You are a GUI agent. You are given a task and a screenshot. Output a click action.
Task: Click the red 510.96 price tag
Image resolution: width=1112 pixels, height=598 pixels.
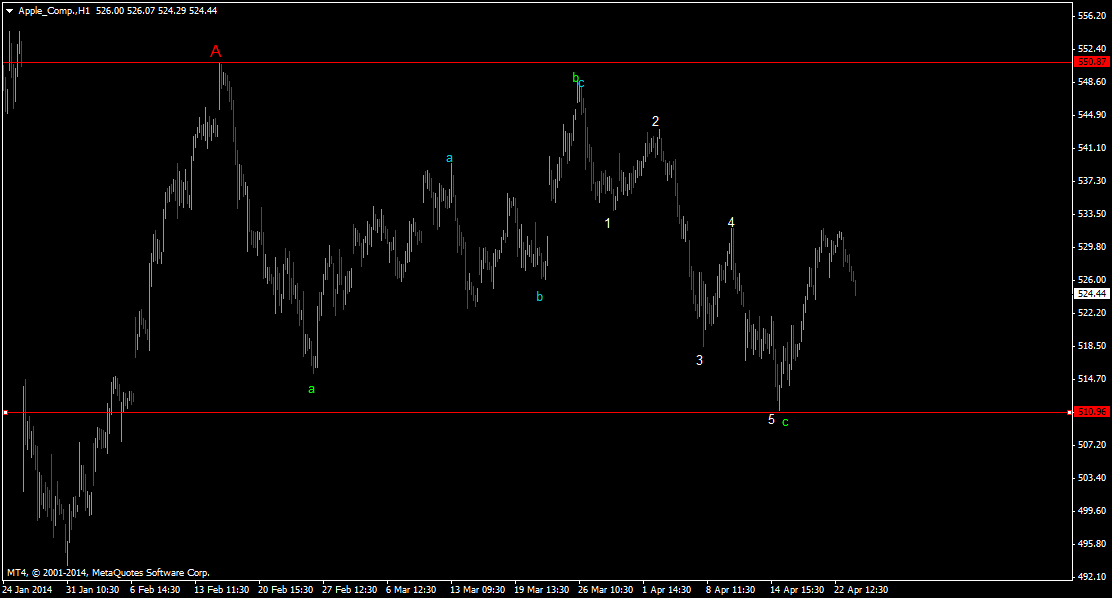click(1091, 411)
